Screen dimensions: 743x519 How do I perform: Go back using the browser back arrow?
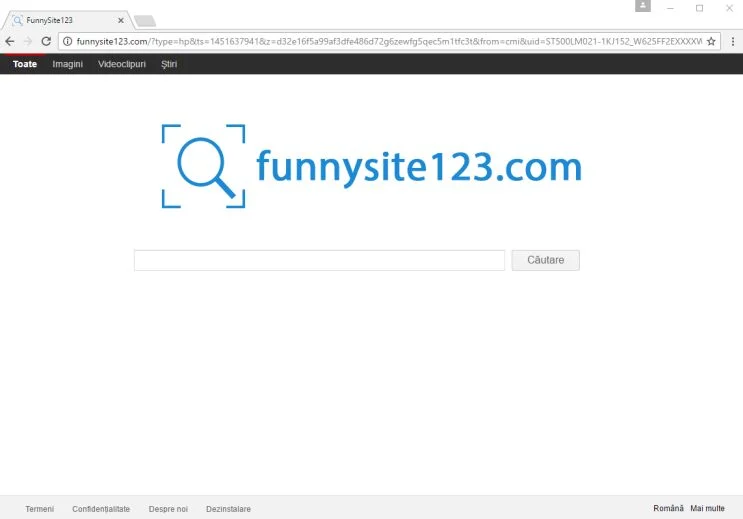(9, 41)
